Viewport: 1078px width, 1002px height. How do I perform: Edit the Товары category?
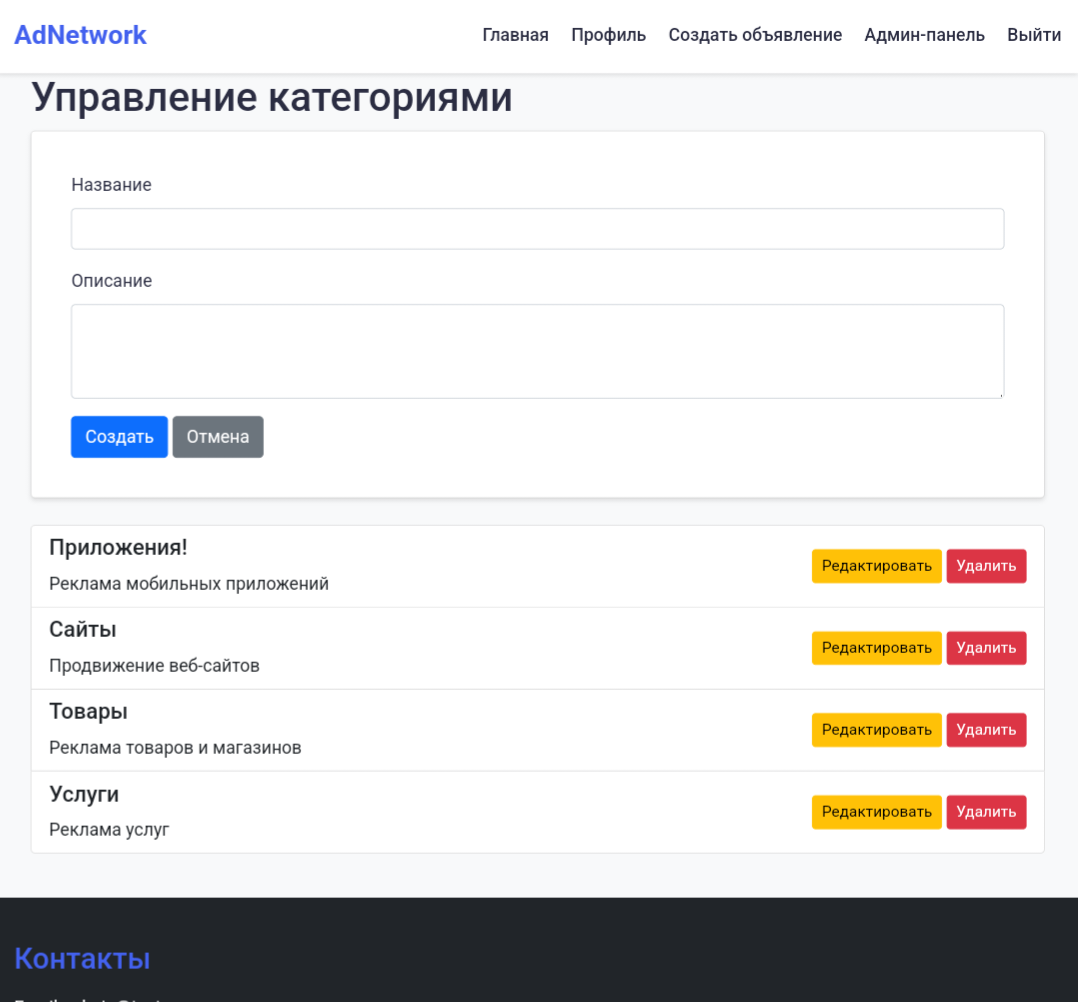click(x=876, y=730)
